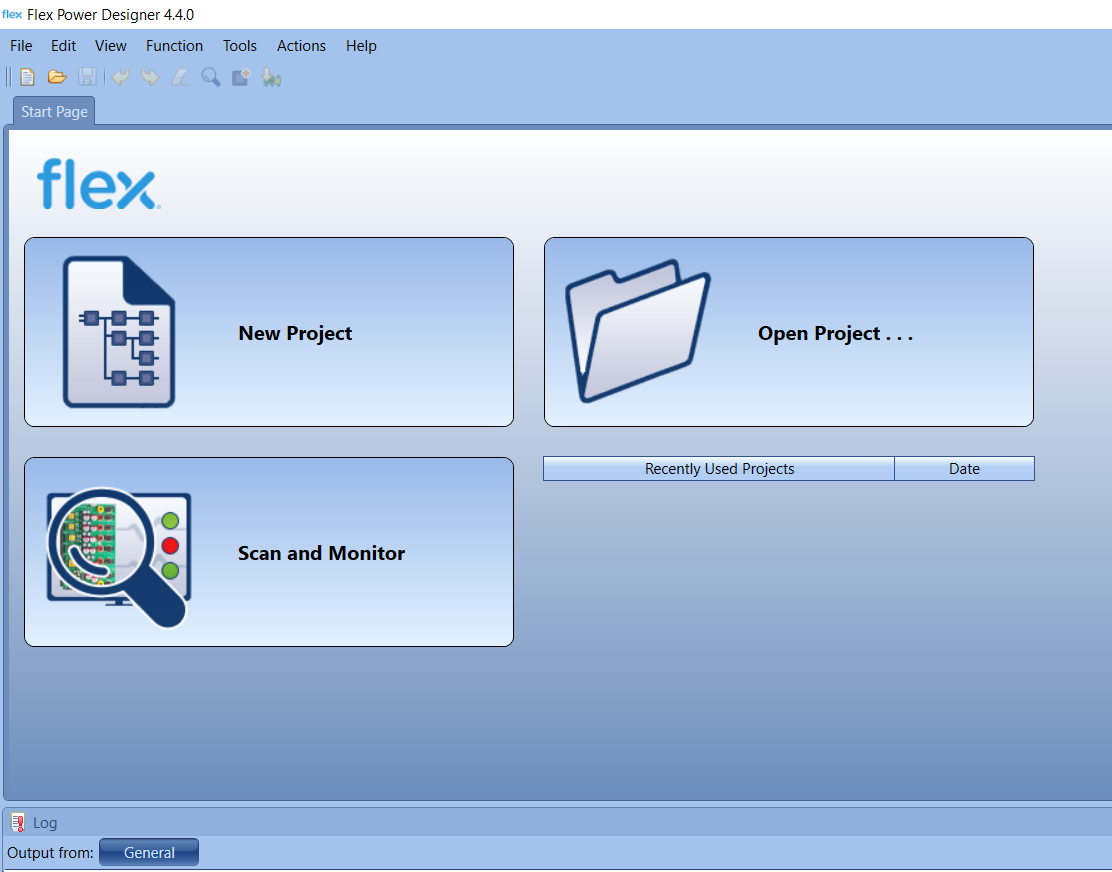Click the redo arrow toolbar icon
The image size is (1112, 872).
pyautogui.click(x=150, y=77)
